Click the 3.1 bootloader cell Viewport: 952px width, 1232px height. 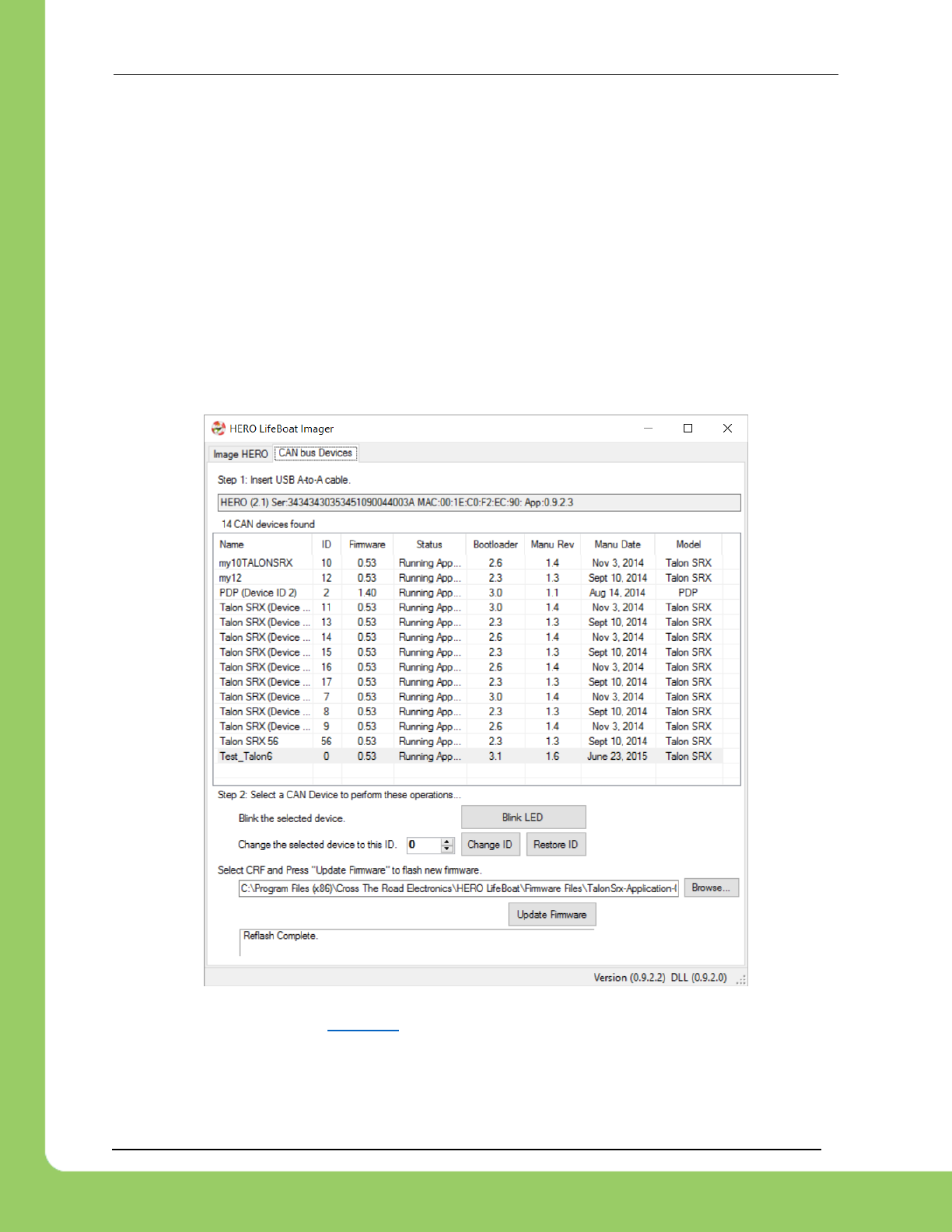coord(495,756)
